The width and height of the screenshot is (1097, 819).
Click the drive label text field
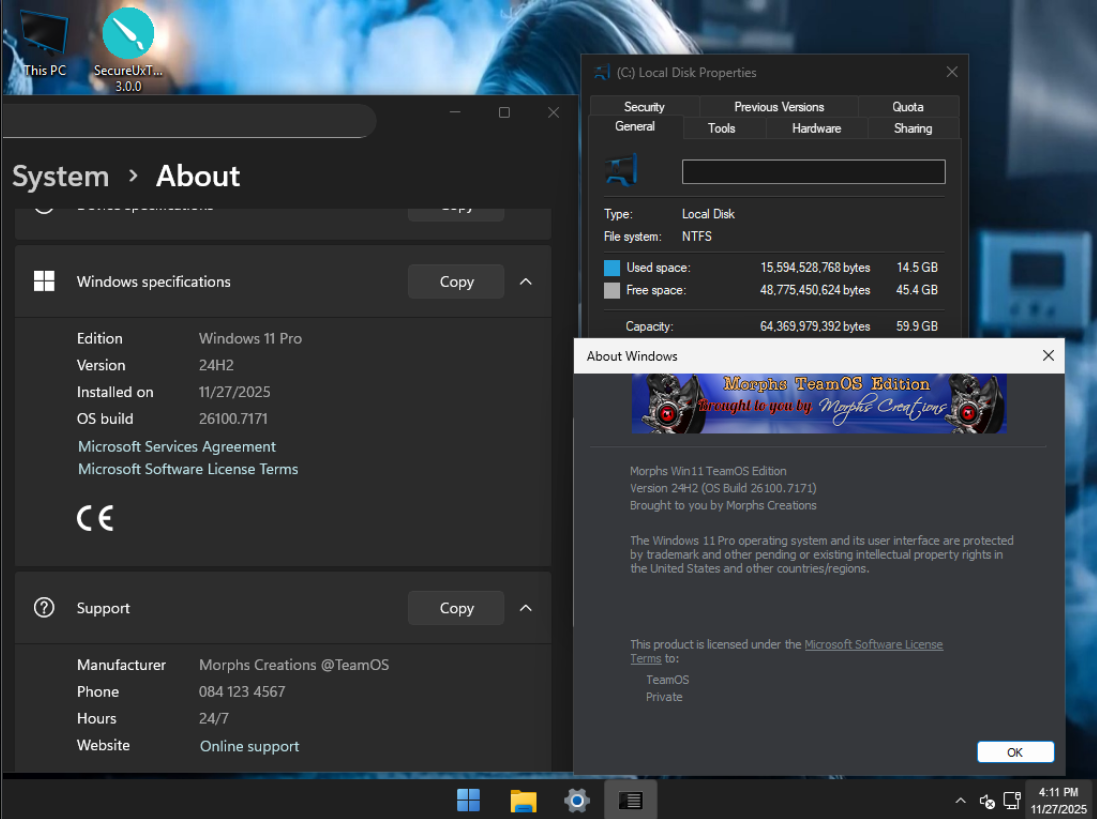pyautogui.click(x=813, y=172)
